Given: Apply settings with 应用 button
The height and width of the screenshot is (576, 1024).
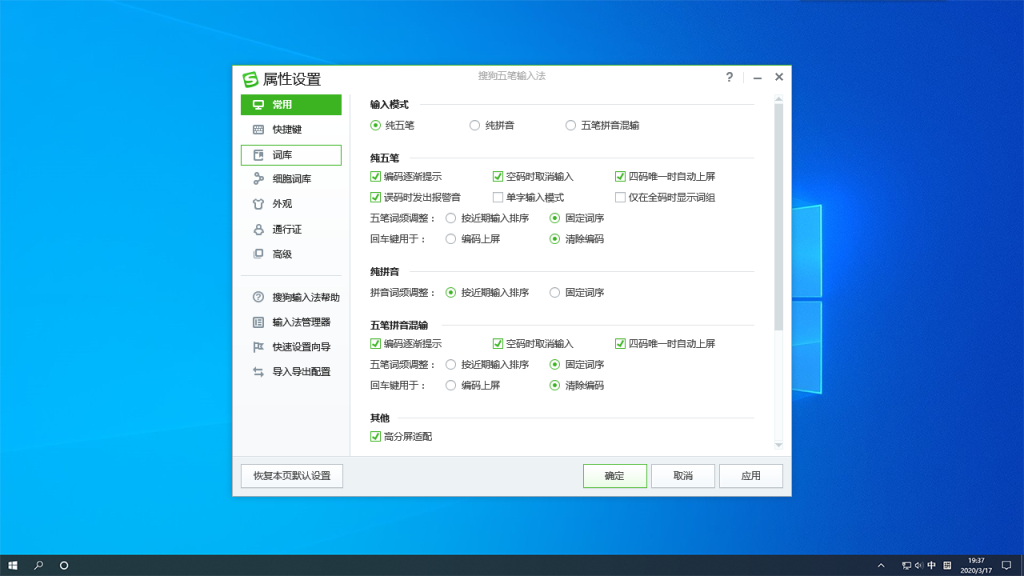Looking at the screenshot, I should [751, 476].
